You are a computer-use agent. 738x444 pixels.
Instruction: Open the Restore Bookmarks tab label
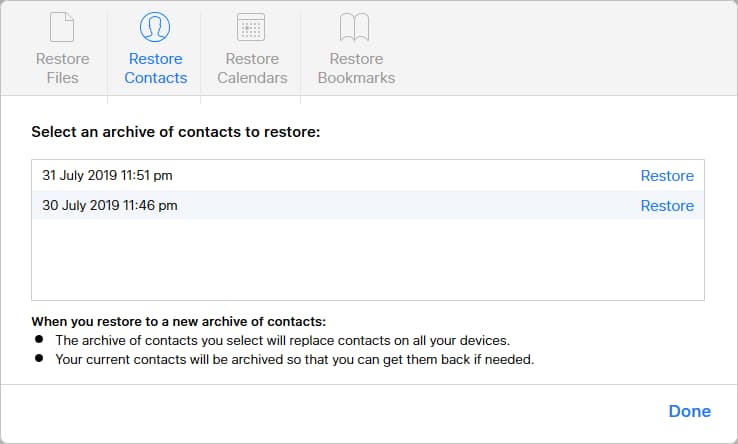(x=356, y=68)
